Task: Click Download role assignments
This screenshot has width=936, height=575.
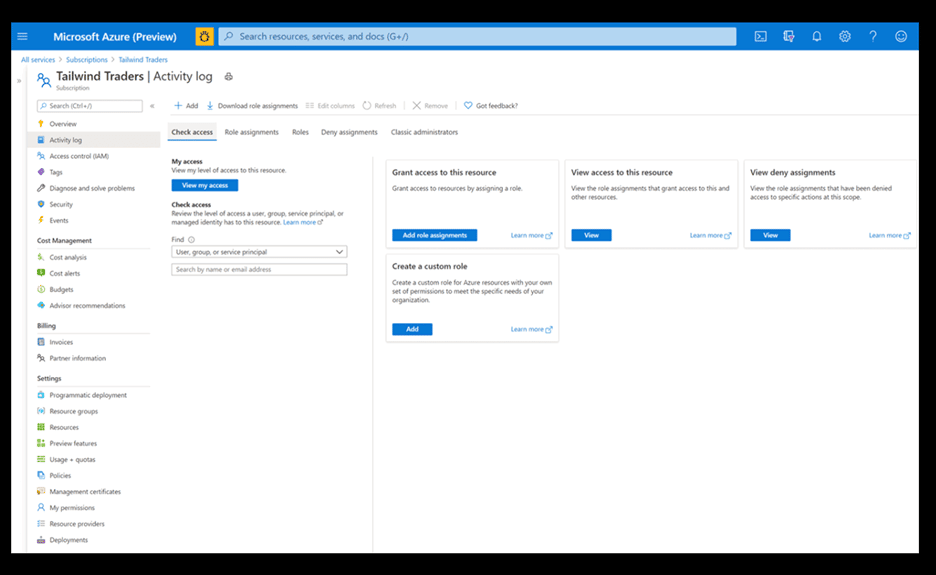Action: coord(252,106)
